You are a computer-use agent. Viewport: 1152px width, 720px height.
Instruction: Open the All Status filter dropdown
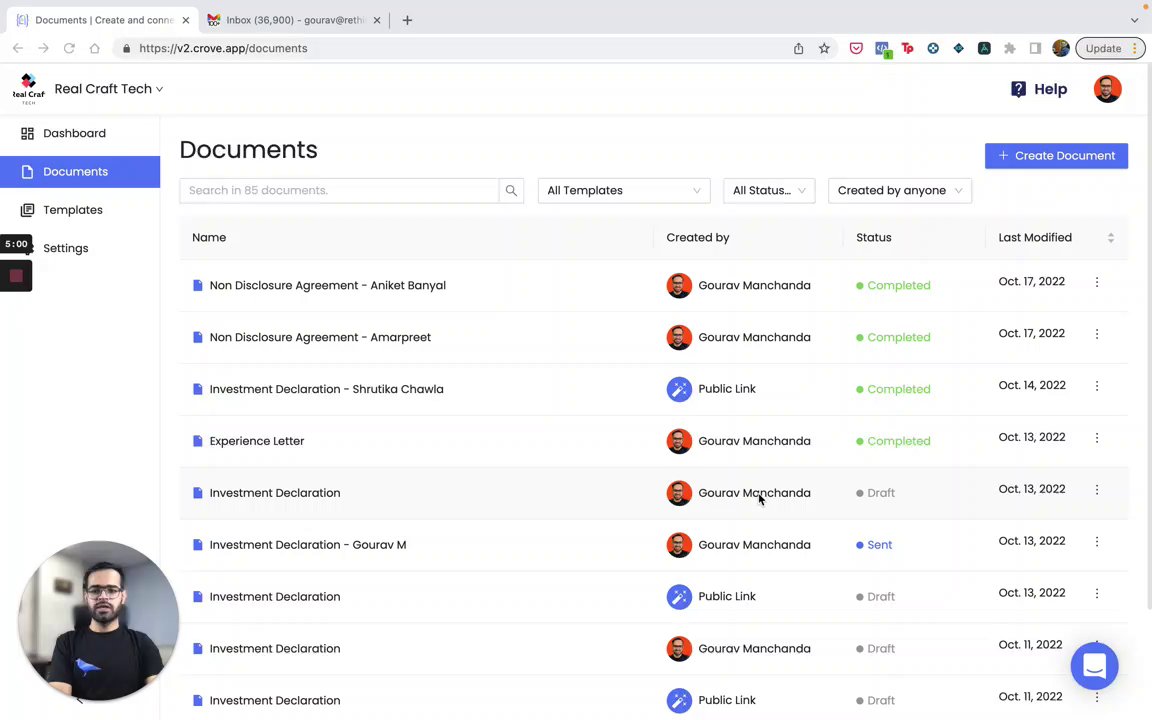pyautogui.click(x=768, y=191)
